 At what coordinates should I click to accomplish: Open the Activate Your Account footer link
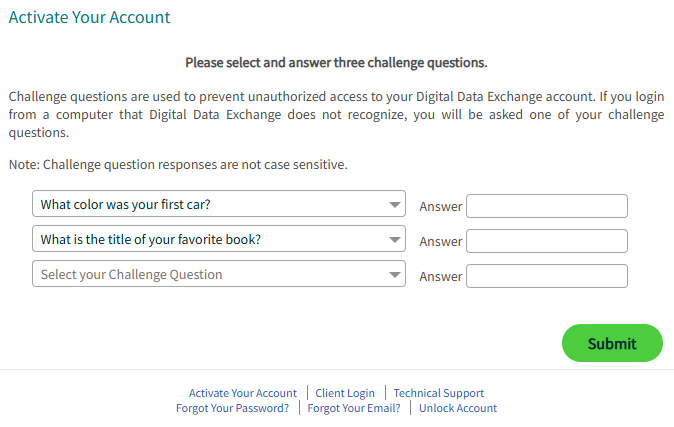click(243, 393)
